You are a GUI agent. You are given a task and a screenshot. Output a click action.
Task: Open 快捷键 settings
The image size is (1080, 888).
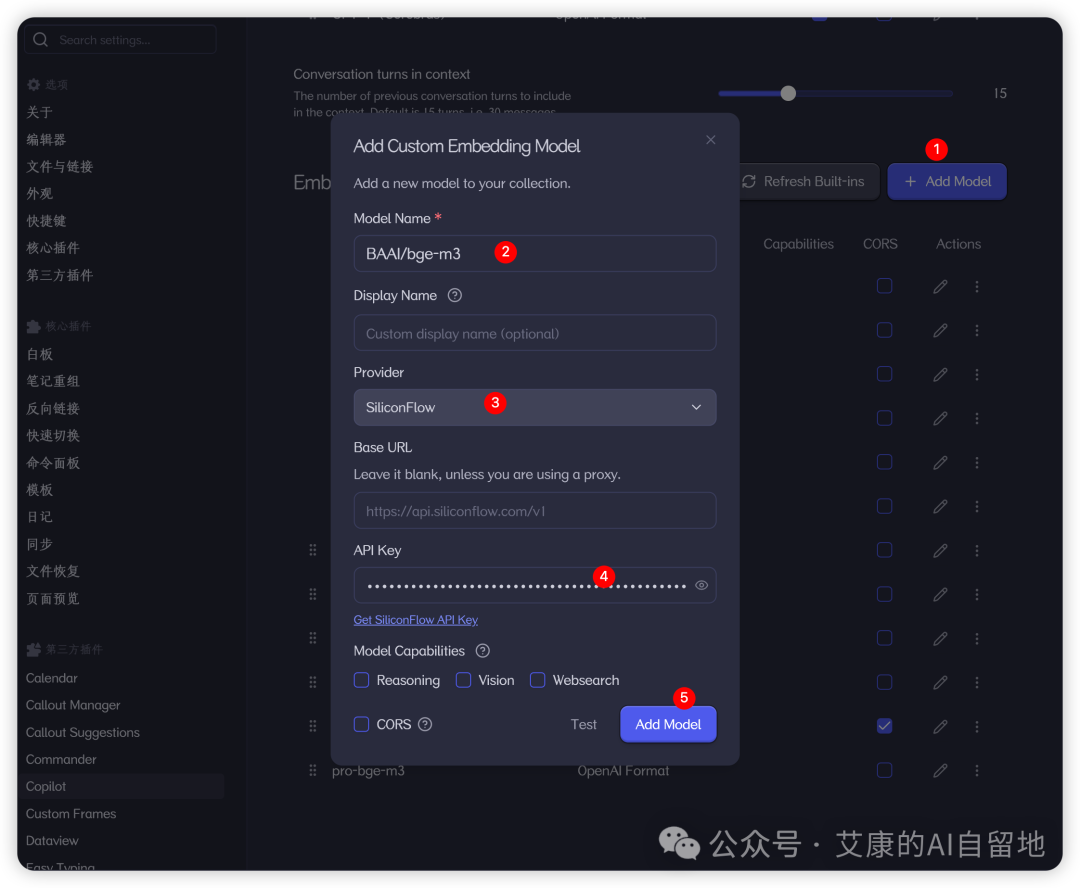click(45, 221)
